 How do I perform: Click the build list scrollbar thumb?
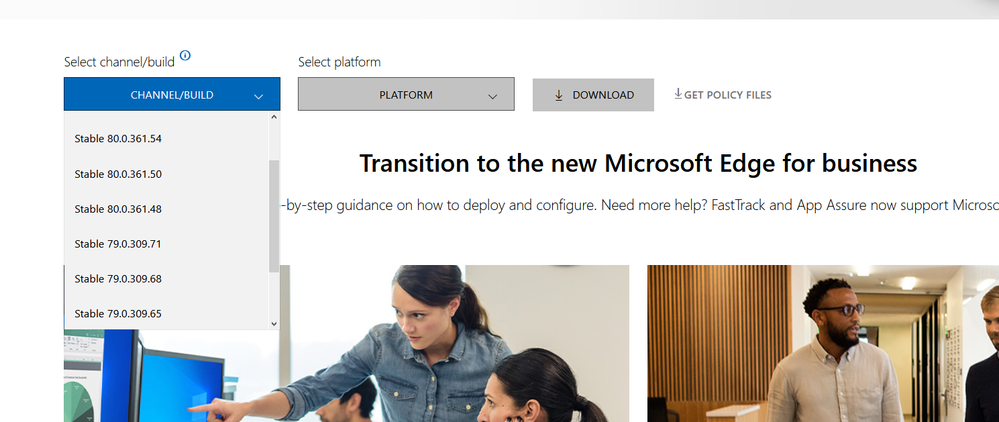pyautogui.click(x=275, y=215)
